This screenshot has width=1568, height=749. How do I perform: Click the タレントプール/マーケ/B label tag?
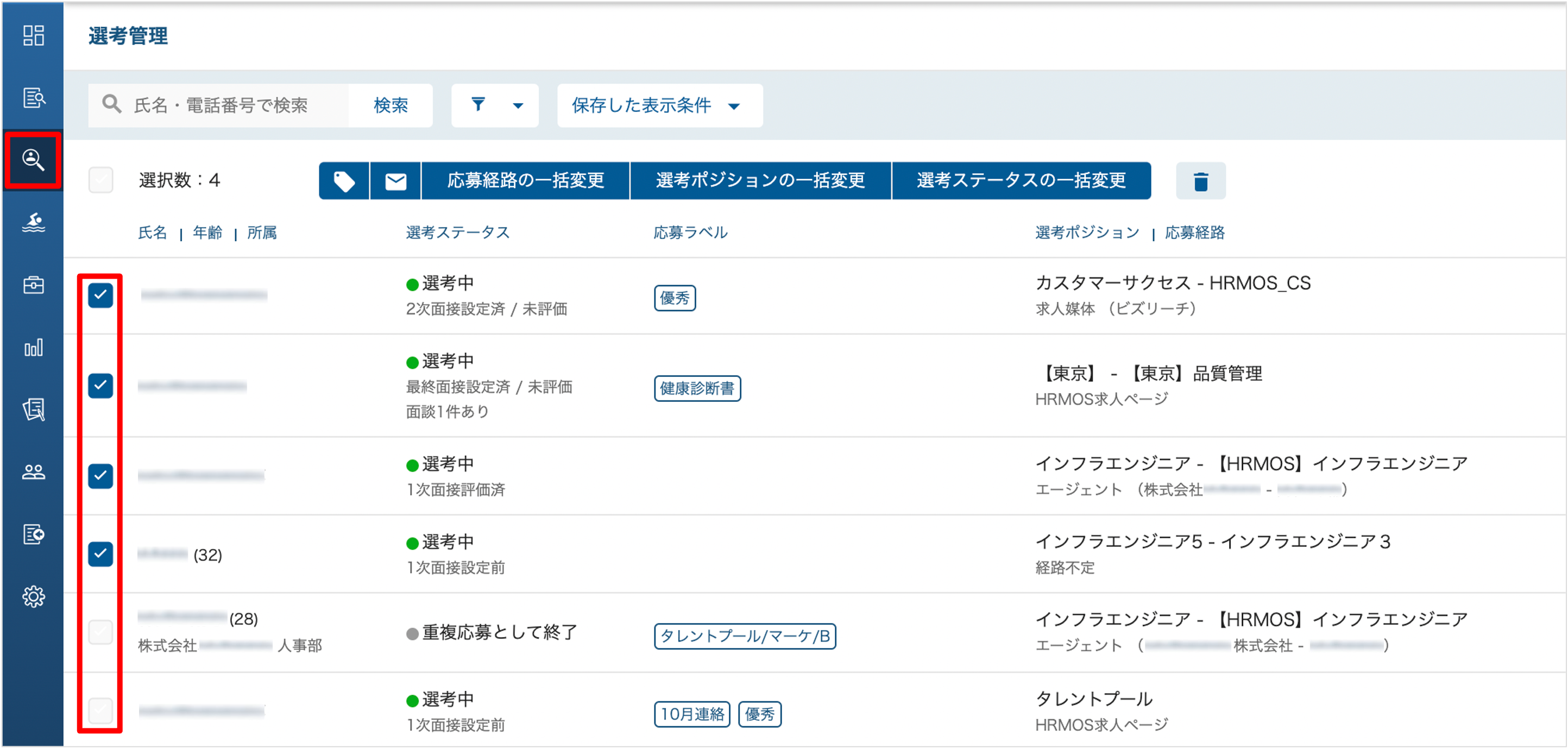click(745, 637)
